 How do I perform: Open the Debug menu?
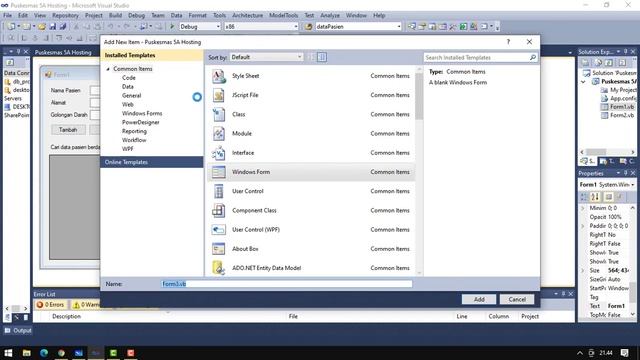136,15
